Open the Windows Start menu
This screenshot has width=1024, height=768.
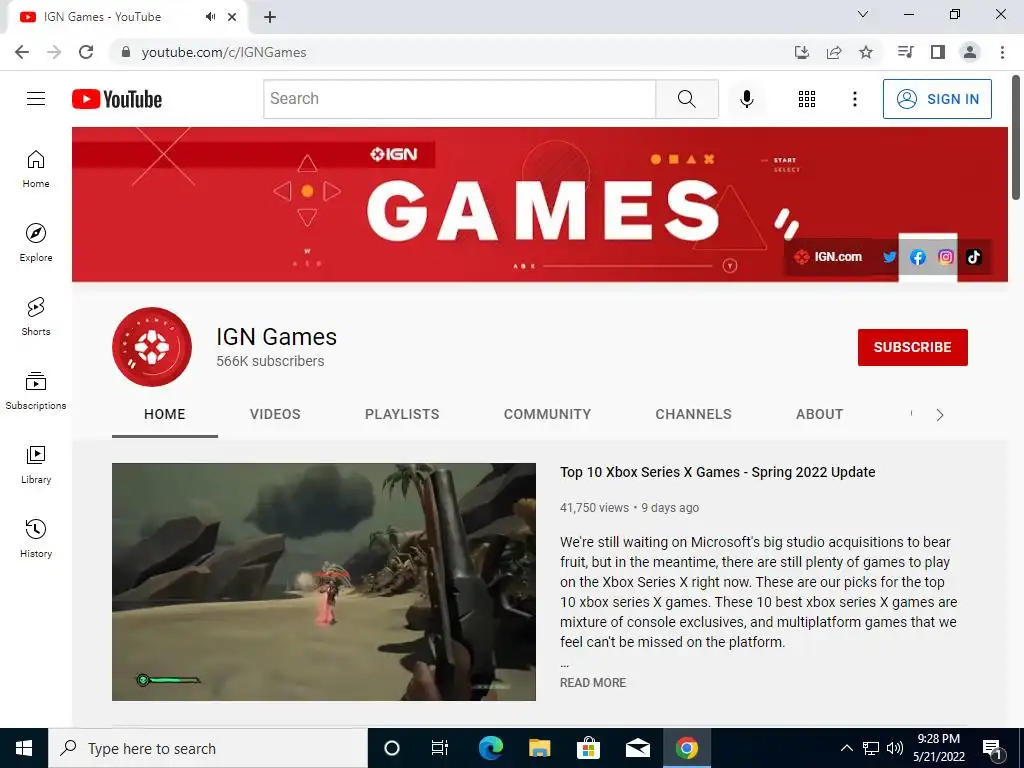click(24, 748)
